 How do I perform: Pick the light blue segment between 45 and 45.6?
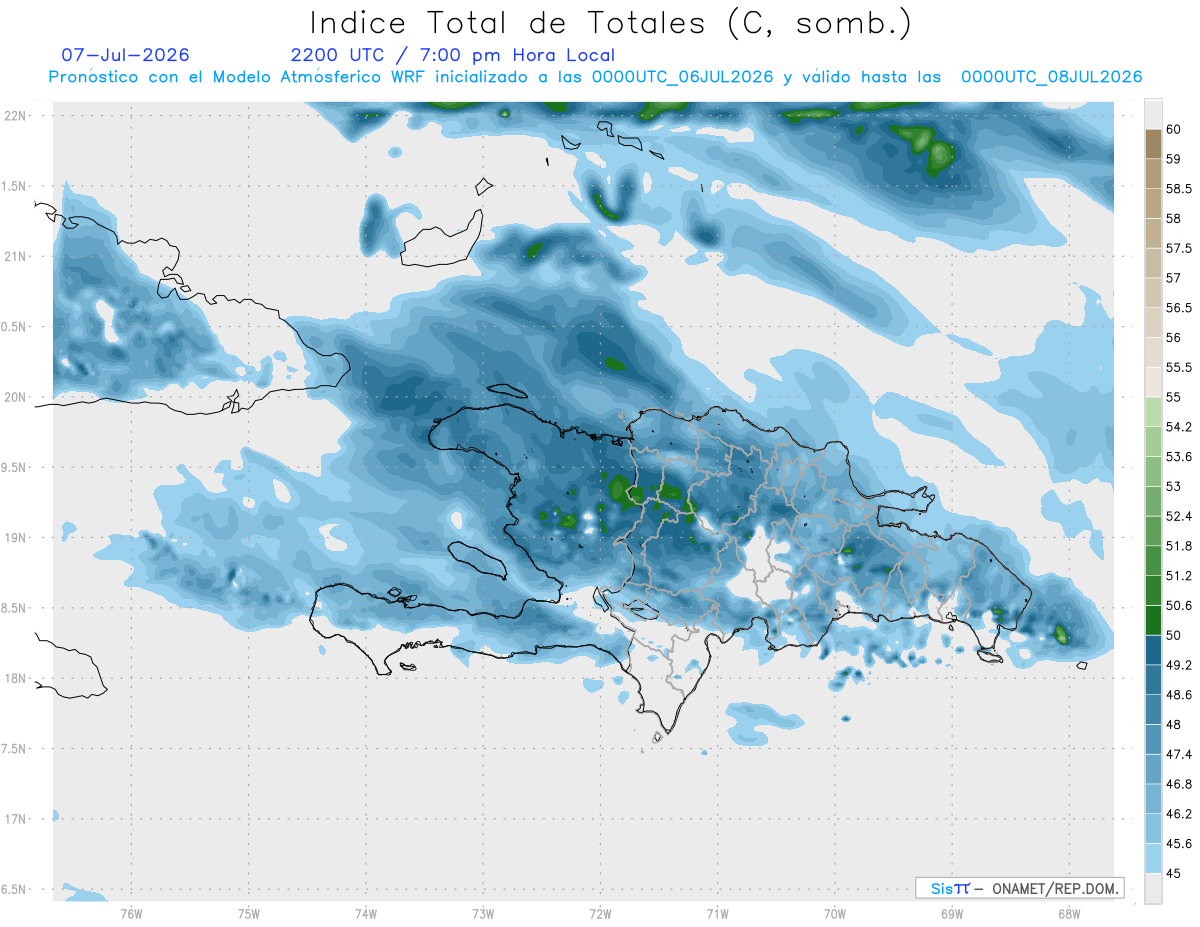tap(1153, 858)
